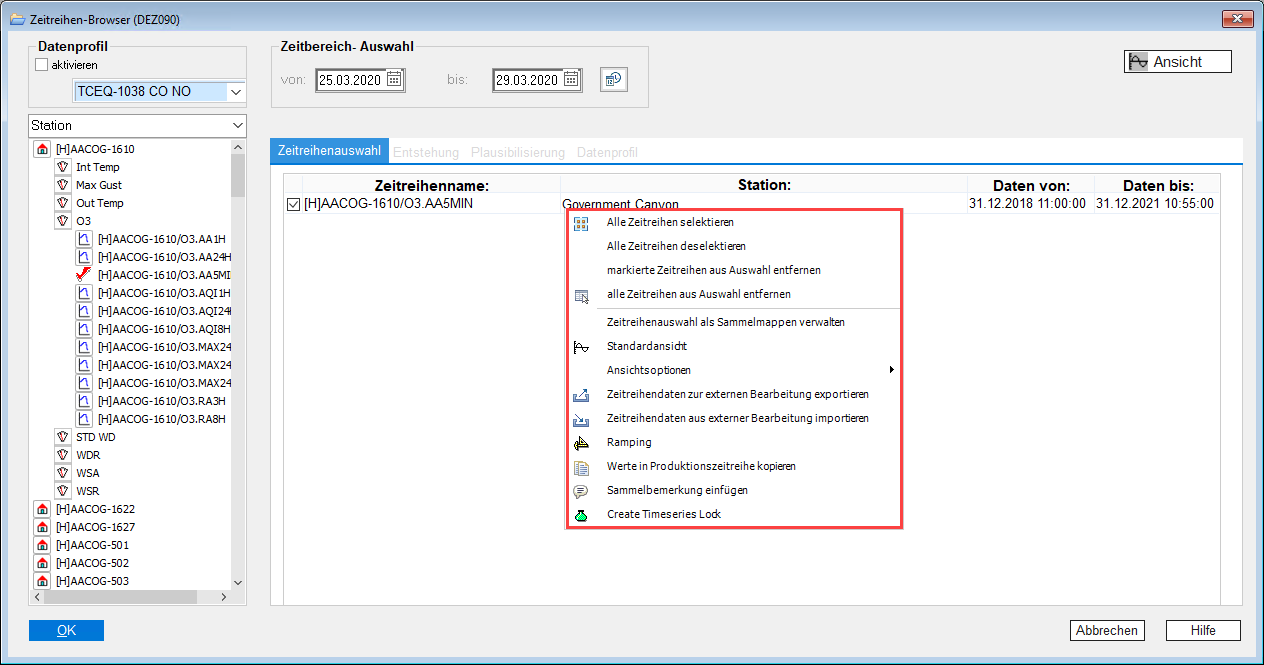This screenshot has width=1264, height=665.
Task: Click the 'von' date input field
Action: (349, 80)
